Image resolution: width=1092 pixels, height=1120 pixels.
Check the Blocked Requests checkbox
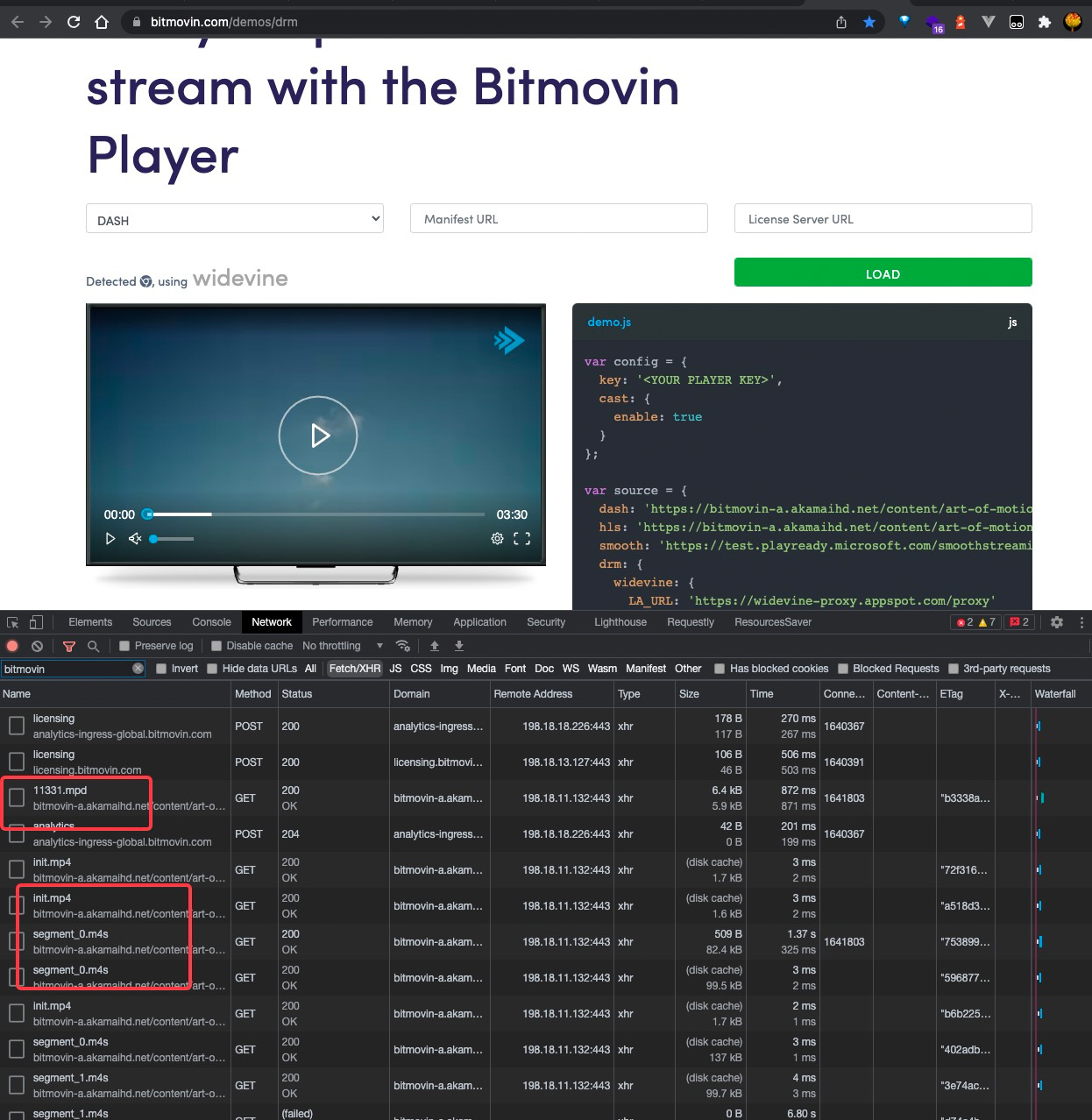[843, 669]
